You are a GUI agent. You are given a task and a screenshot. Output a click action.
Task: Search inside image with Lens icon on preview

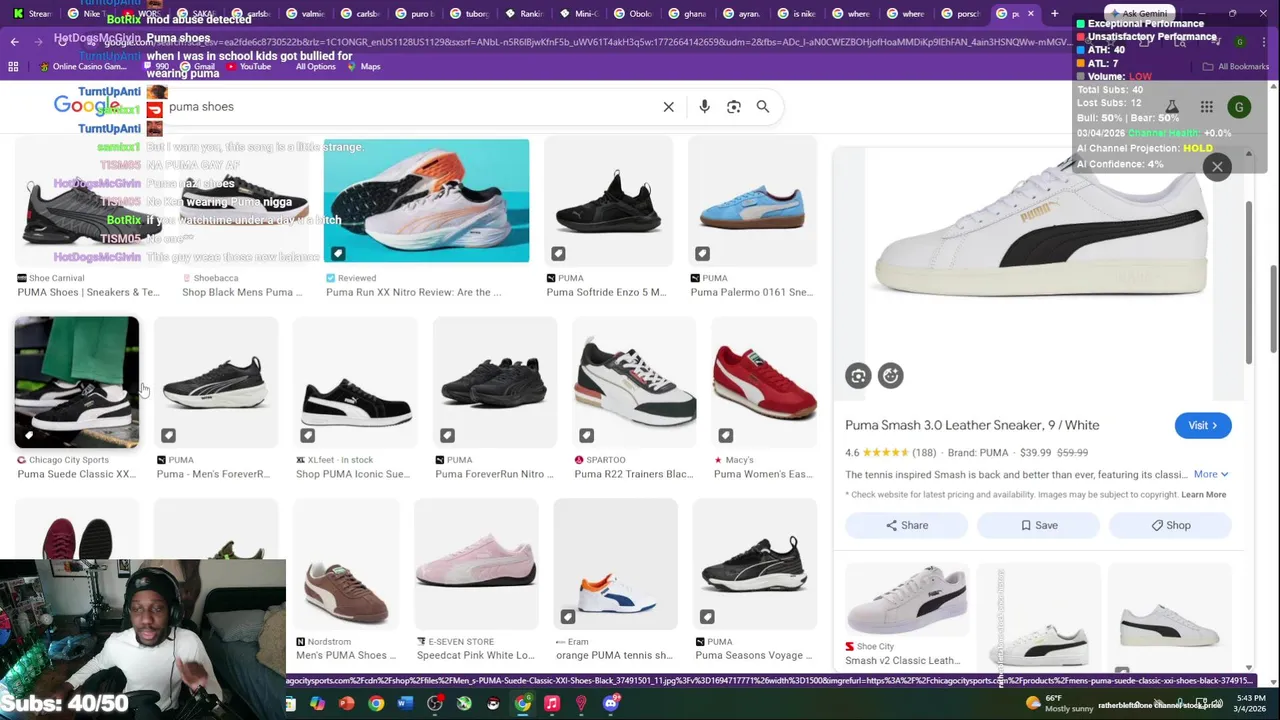click(x=858, y=375)
